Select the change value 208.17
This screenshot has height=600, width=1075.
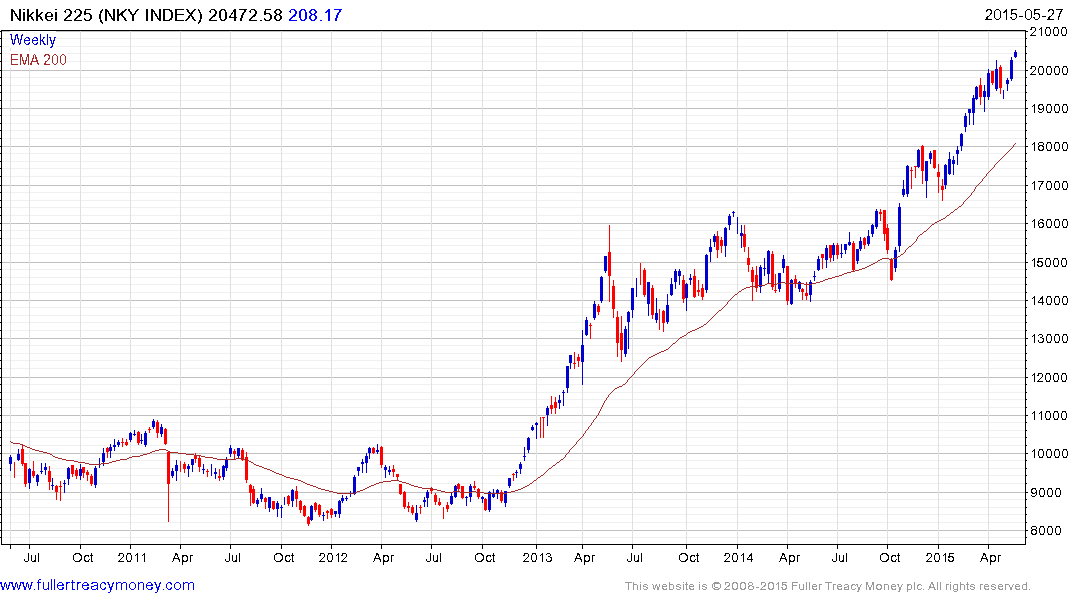(315, 15)
